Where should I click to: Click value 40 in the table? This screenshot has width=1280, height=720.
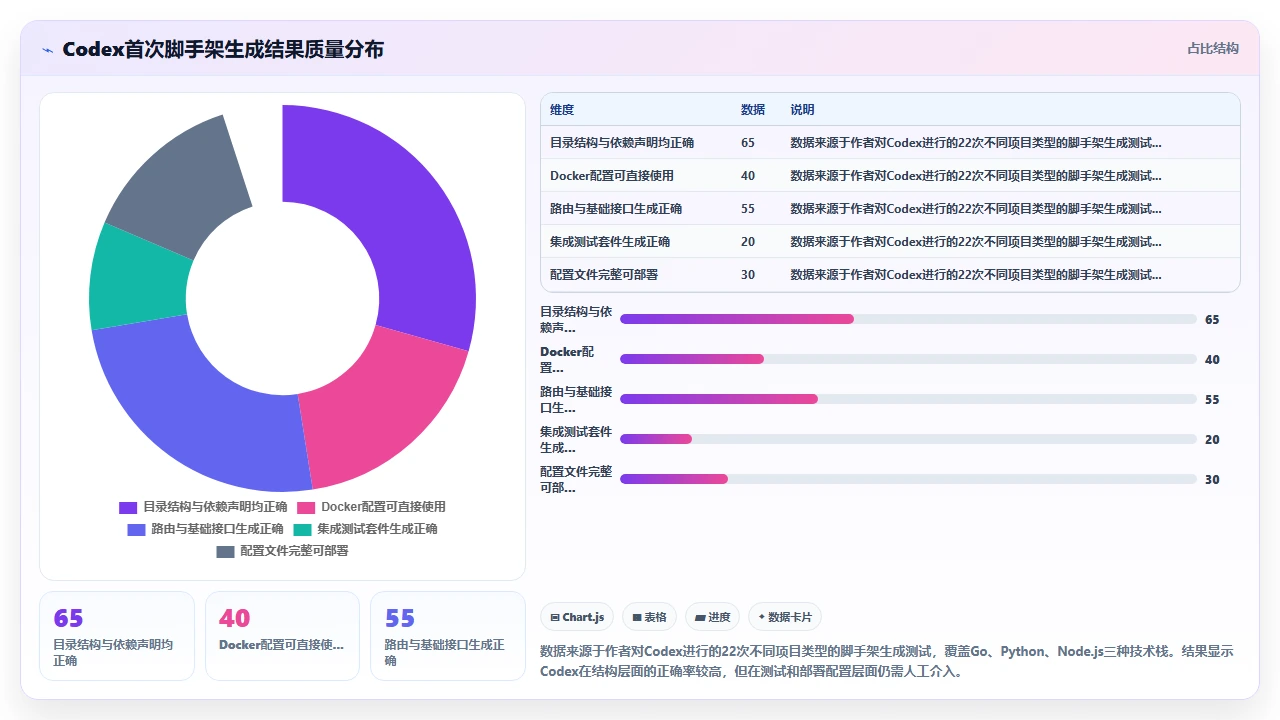tap(748, 176)
